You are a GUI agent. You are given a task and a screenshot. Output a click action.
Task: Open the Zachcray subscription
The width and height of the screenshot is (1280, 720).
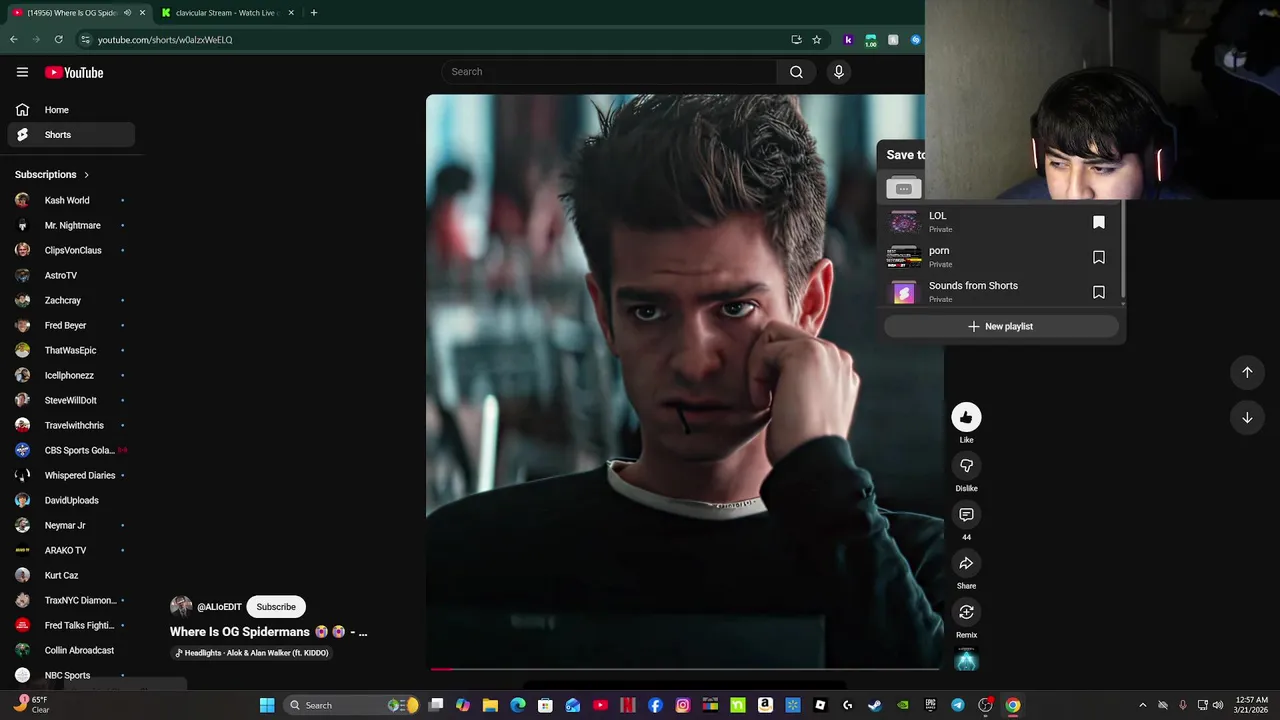pos(70,300)
